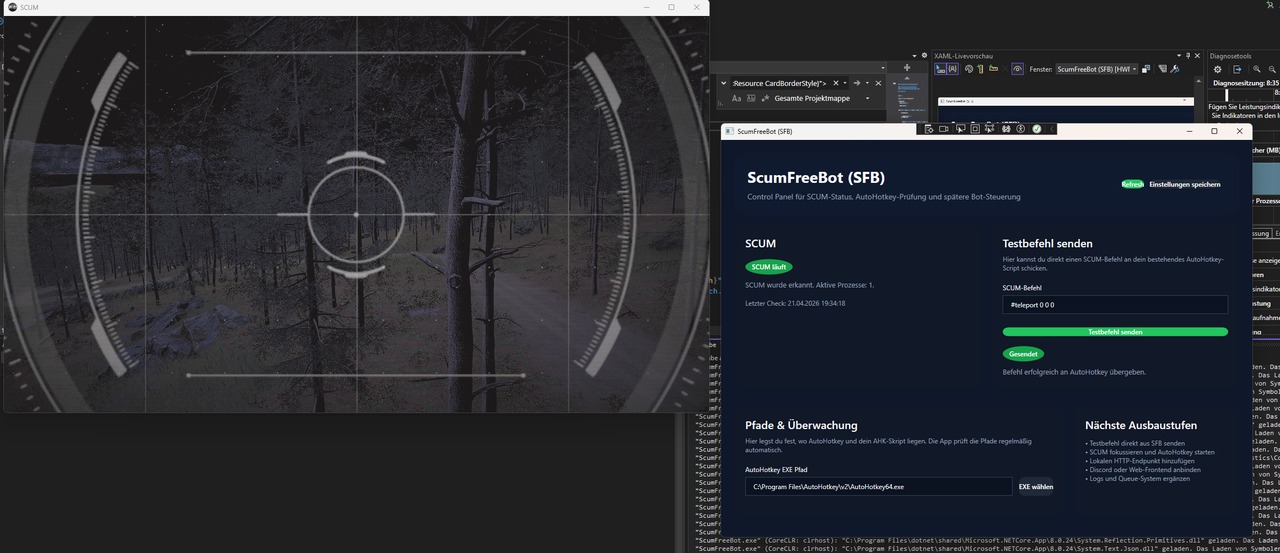Click output line mentioning System.Text.Json.dll
The image size is (1280, 553).
987,547
